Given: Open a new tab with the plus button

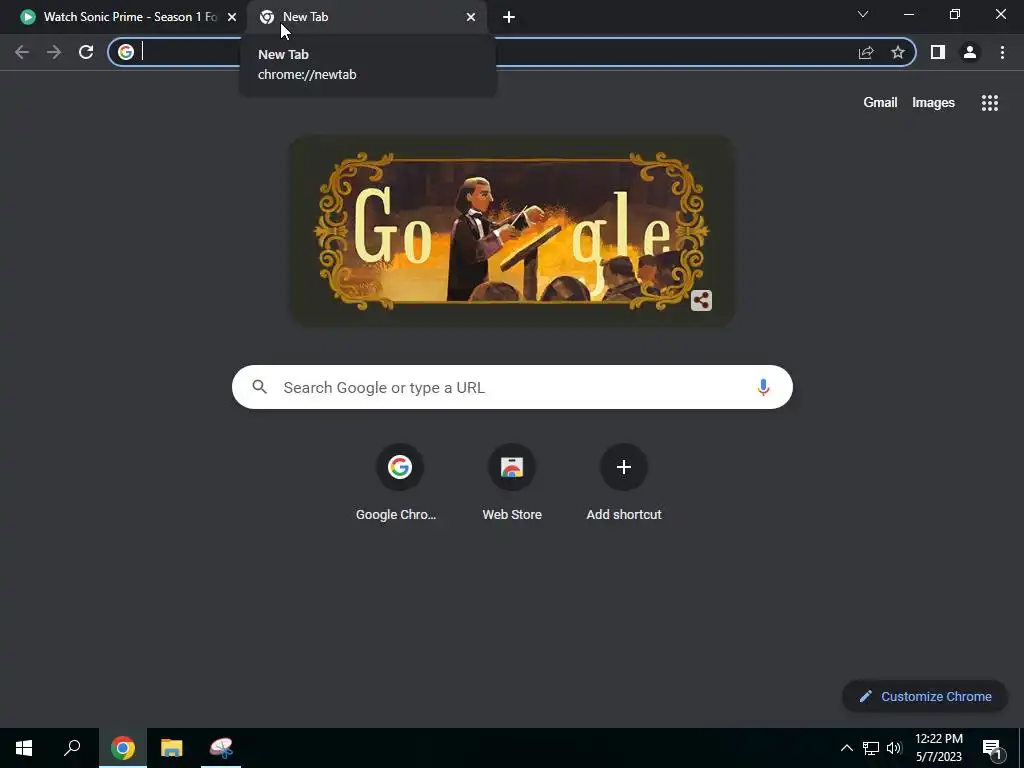Looking at the screenshot, I should click(509, 17).
